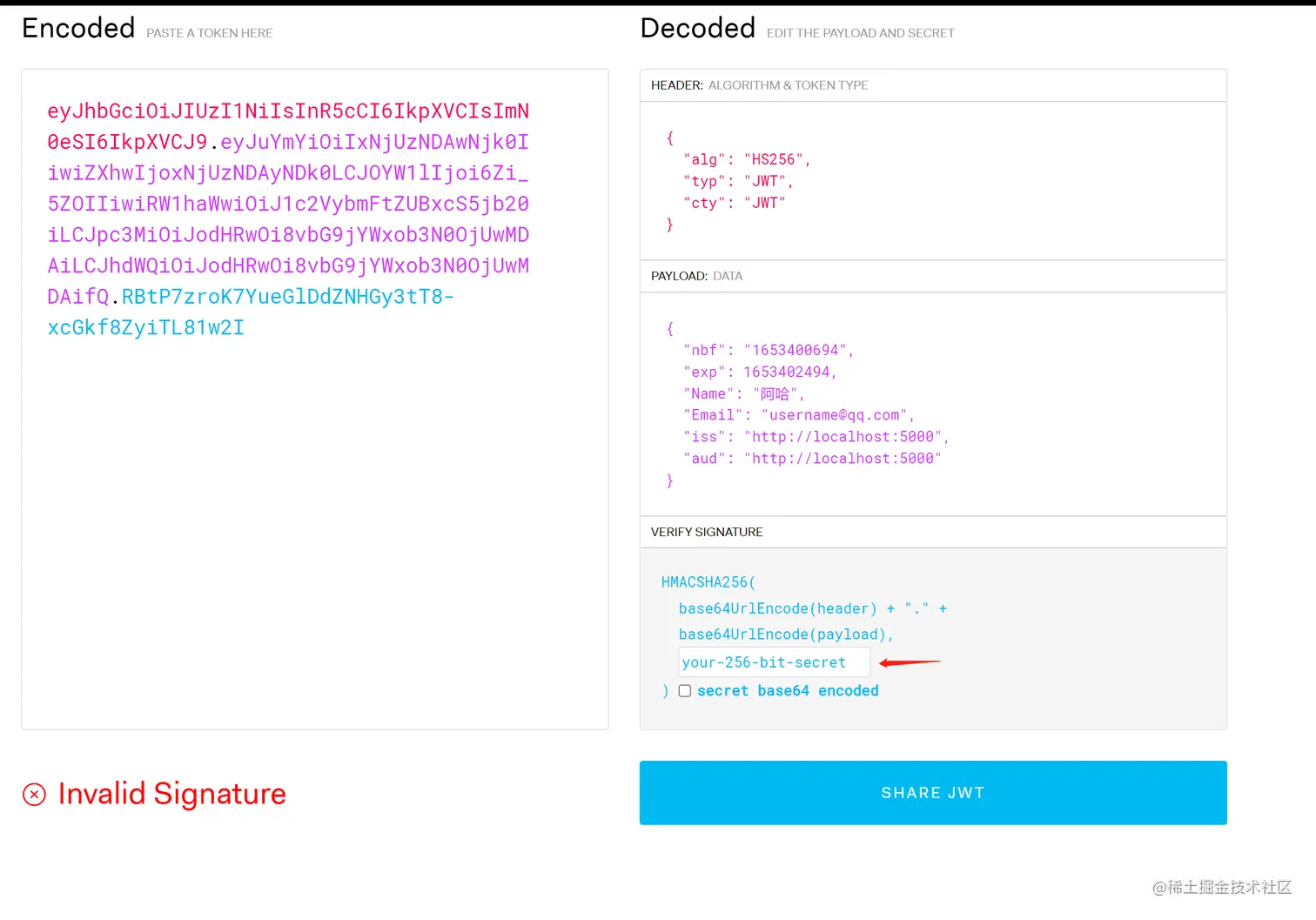This screenshot has height=920, width=1316.
Task: Click the "cty": "JWT" header line
Action: 734,203
